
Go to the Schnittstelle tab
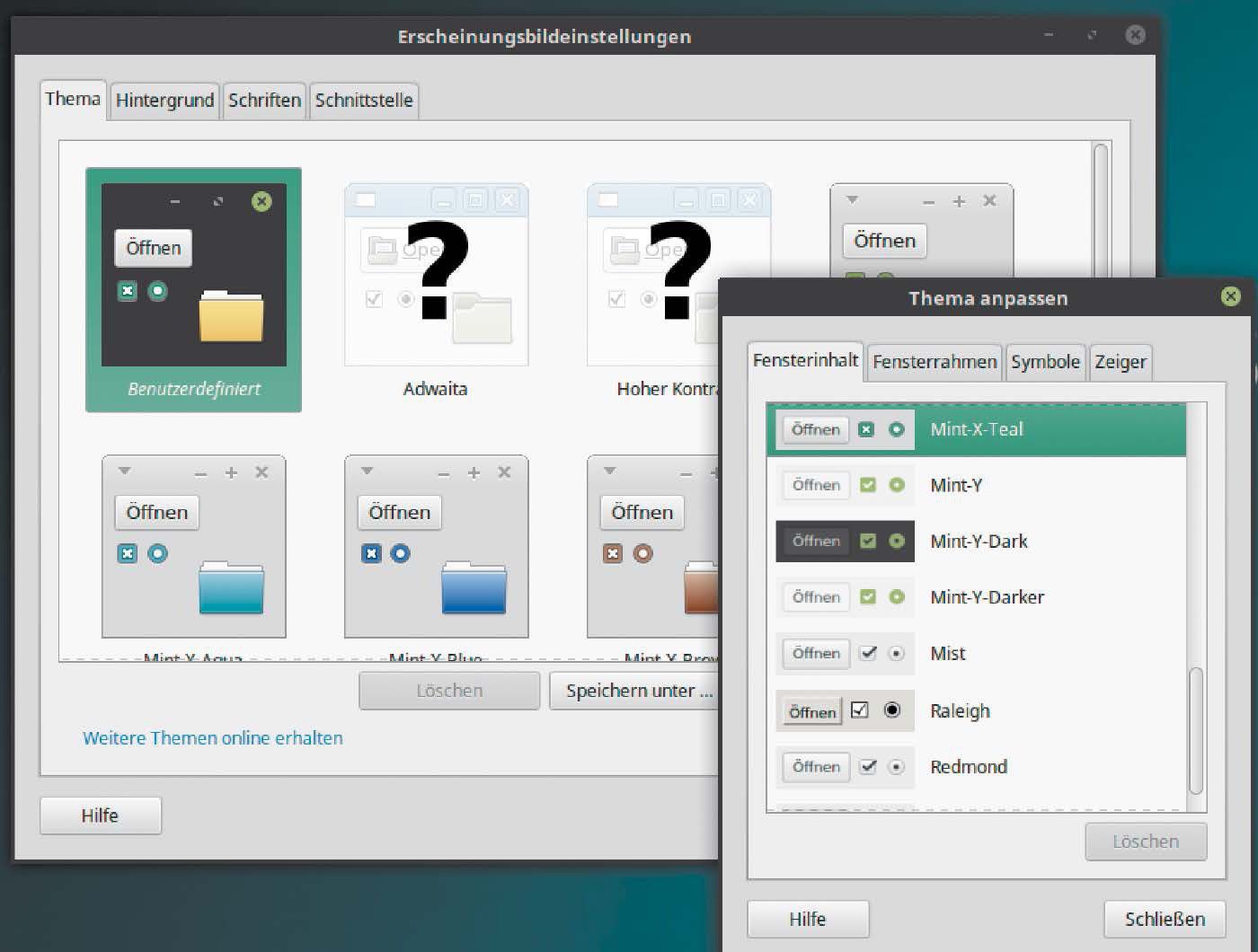[x=364, y=100]
